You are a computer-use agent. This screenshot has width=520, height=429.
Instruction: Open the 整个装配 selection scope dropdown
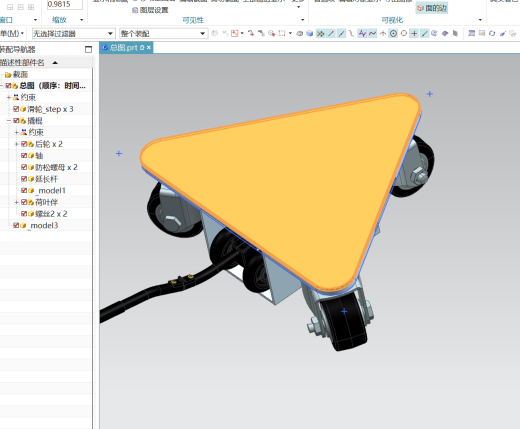pyautogui.click(x=202, y=34)
